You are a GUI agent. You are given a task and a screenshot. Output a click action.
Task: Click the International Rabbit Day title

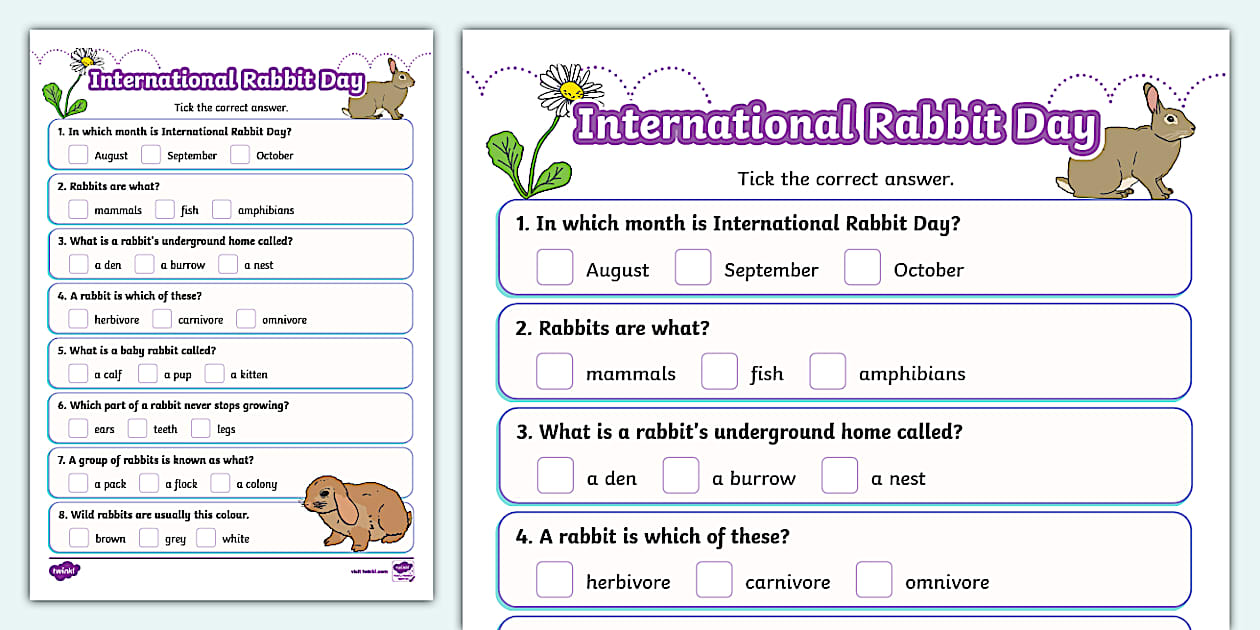click(837, 124)
